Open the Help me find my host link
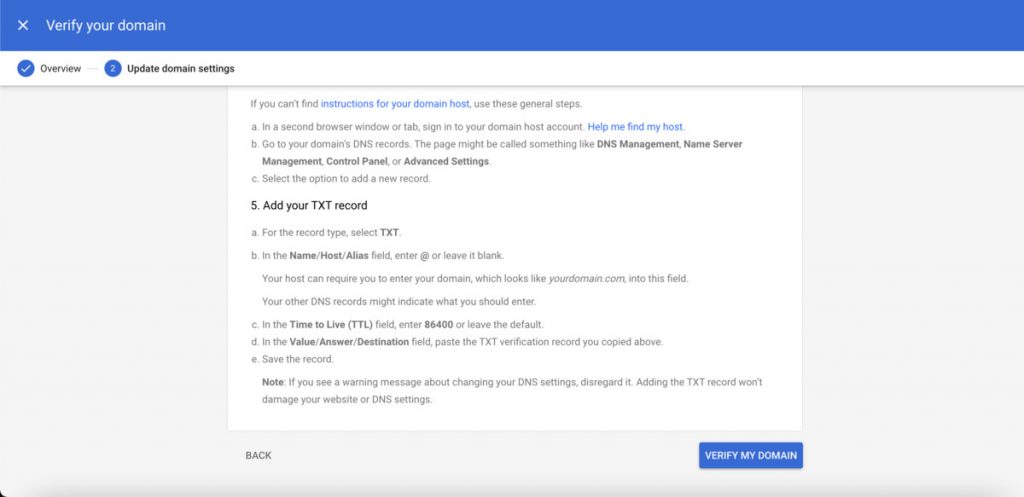 pyautogui.click(x=636, y=127)
